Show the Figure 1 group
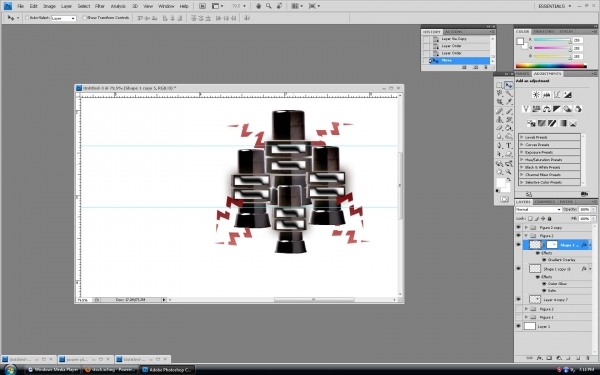 [518, 317]
